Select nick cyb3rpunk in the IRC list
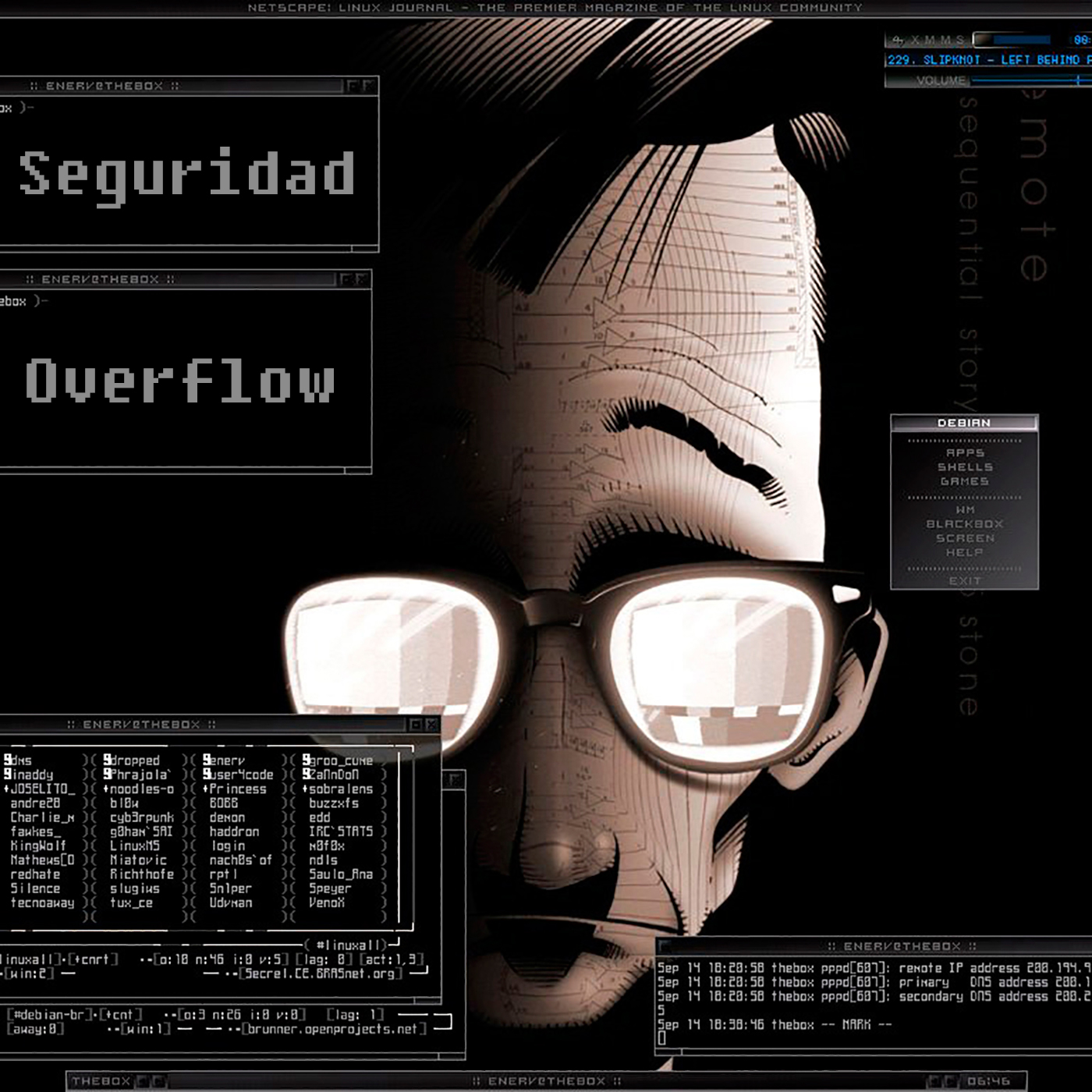The height and width of the screenshot is (1092, 1092). (142, 817)
